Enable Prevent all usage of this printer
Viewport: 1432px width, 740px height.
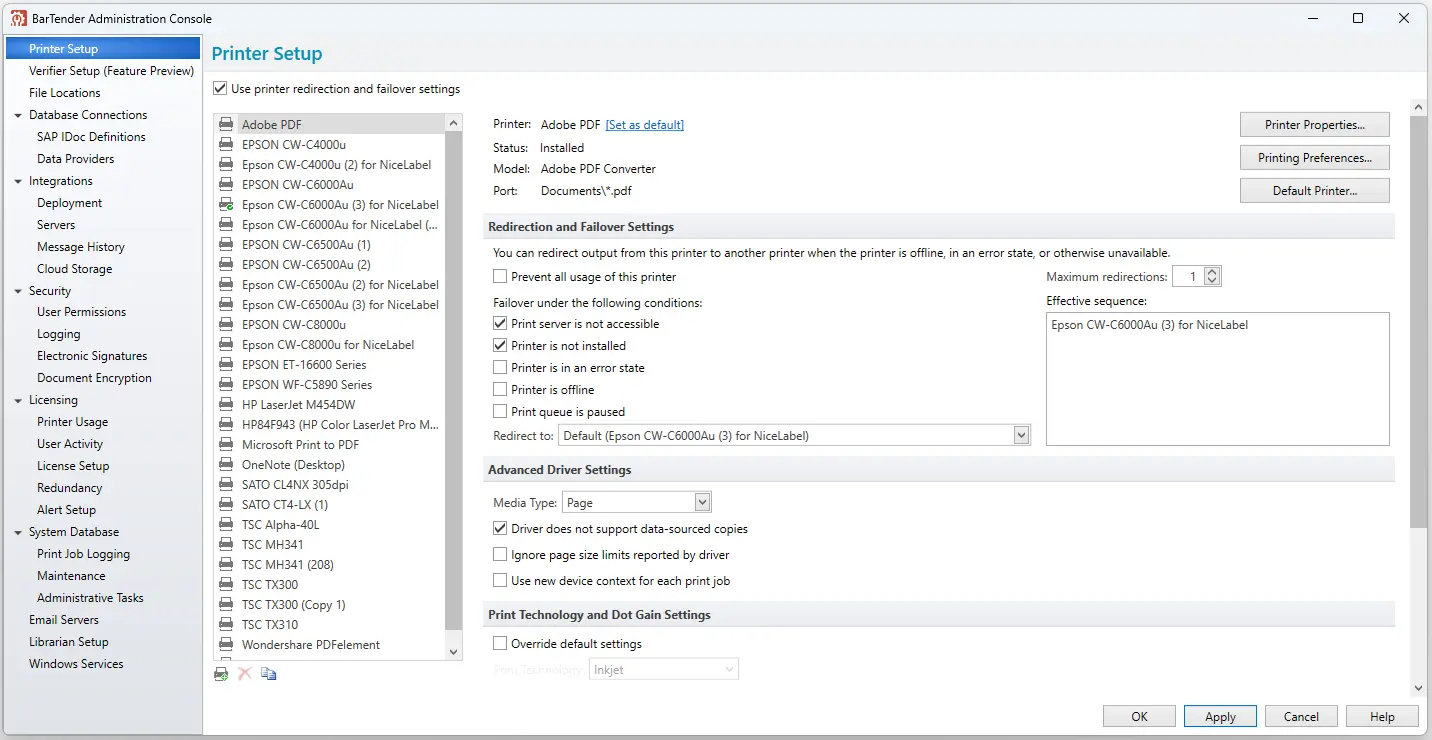coord(500,277)
